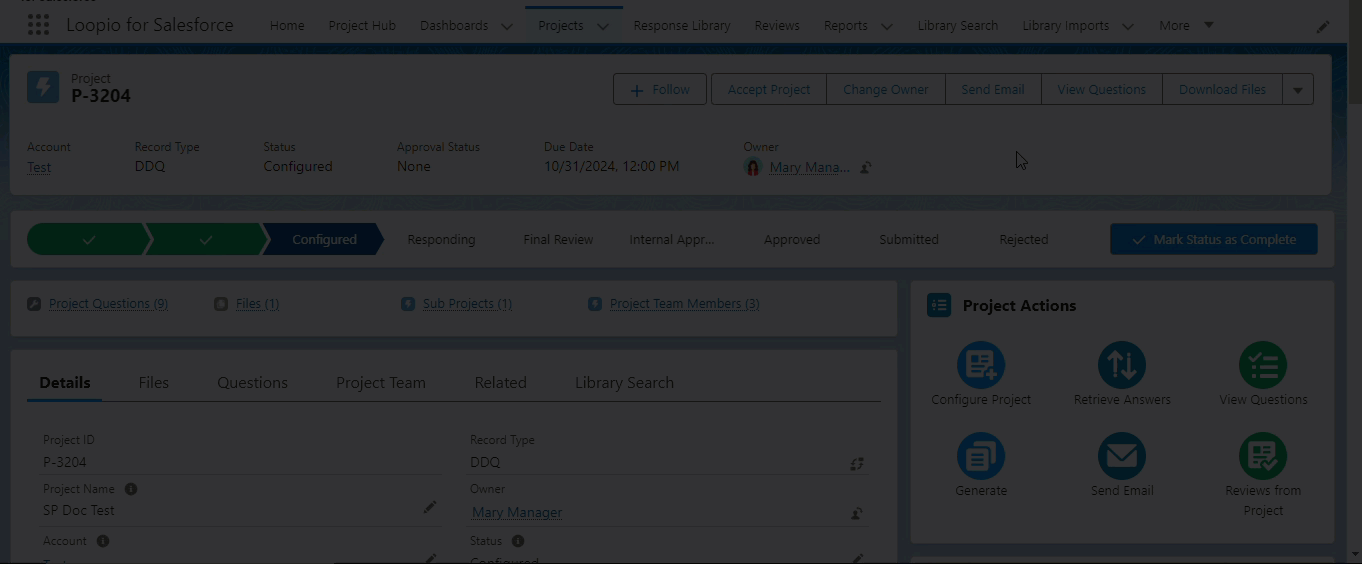This screenshot has height=564, width=1362.
Task: Open the Configure Project action icon
Action: click(981, 365)
